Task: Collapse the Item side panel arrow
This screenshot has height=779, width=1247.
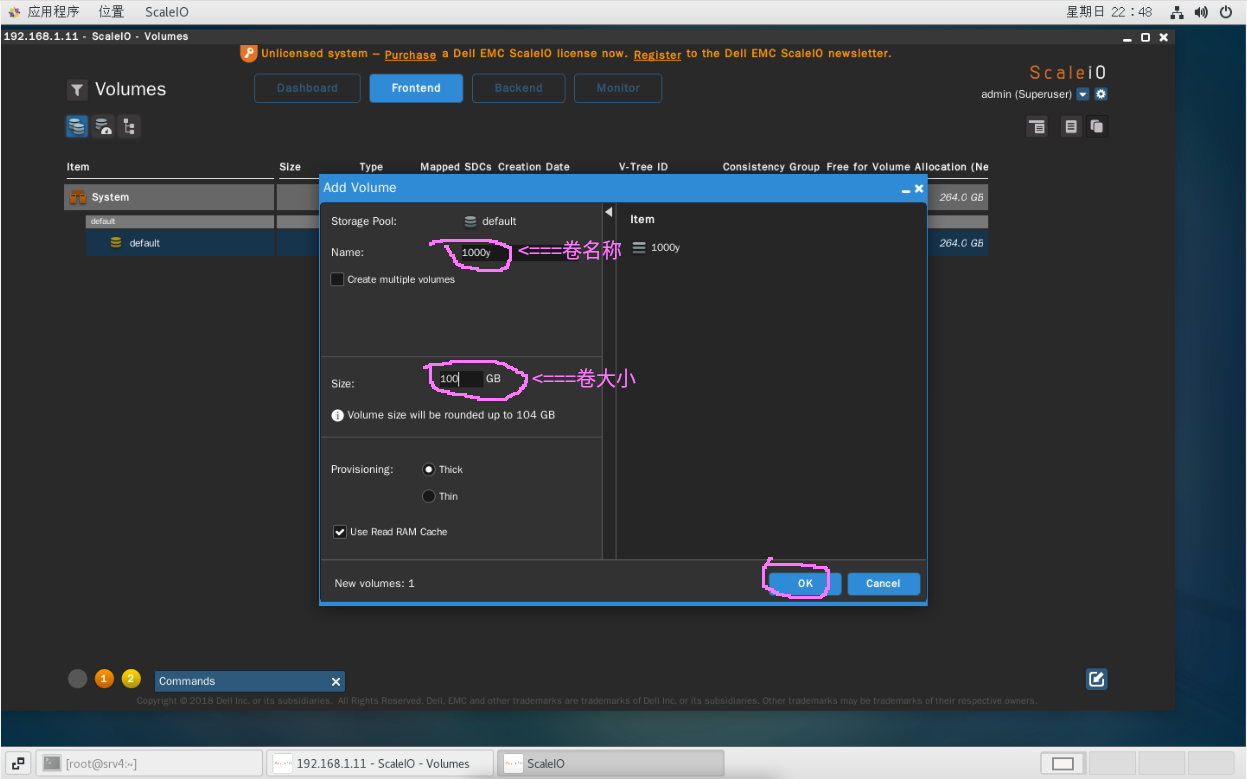Action: pos(608,212)
